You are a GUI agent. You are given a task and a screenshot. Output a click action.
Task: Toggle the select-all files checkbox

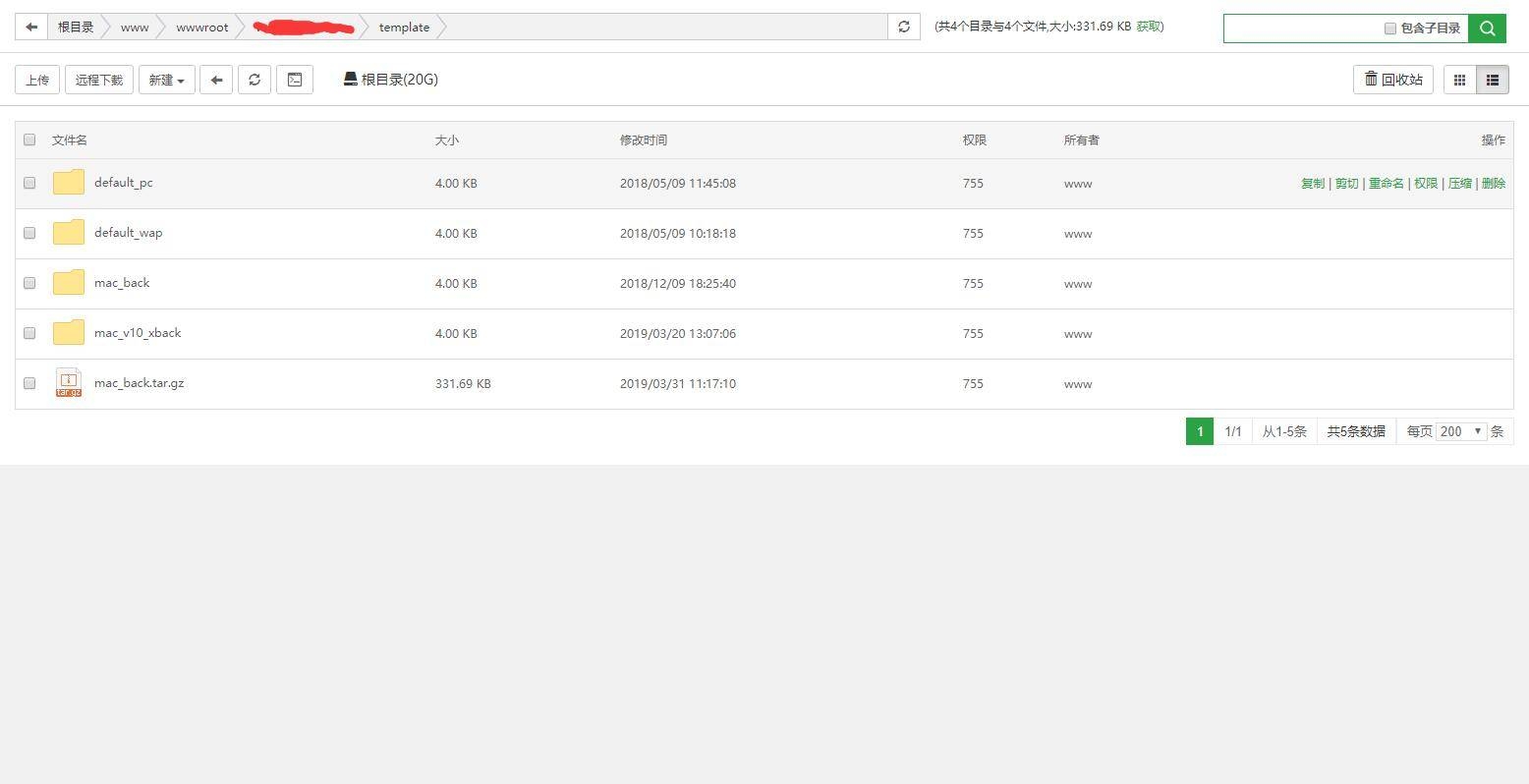pos(29,140)
